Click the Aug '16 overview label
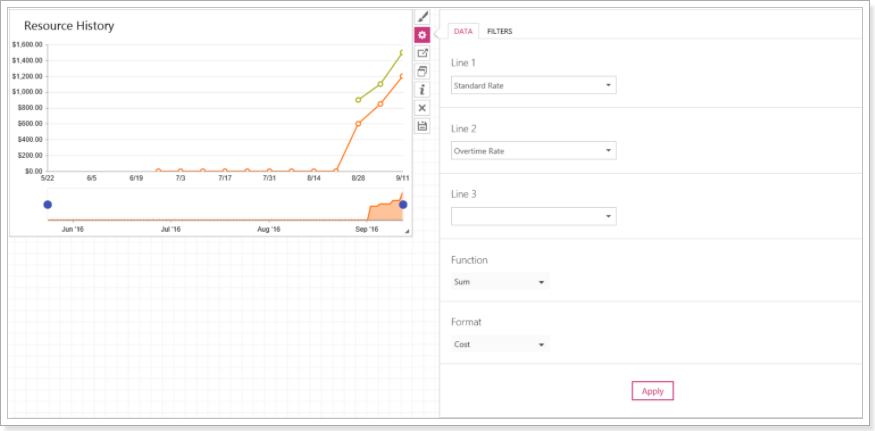Image resolution: width=875 pixels, height=431 pixels. click(x=269, y=229)
